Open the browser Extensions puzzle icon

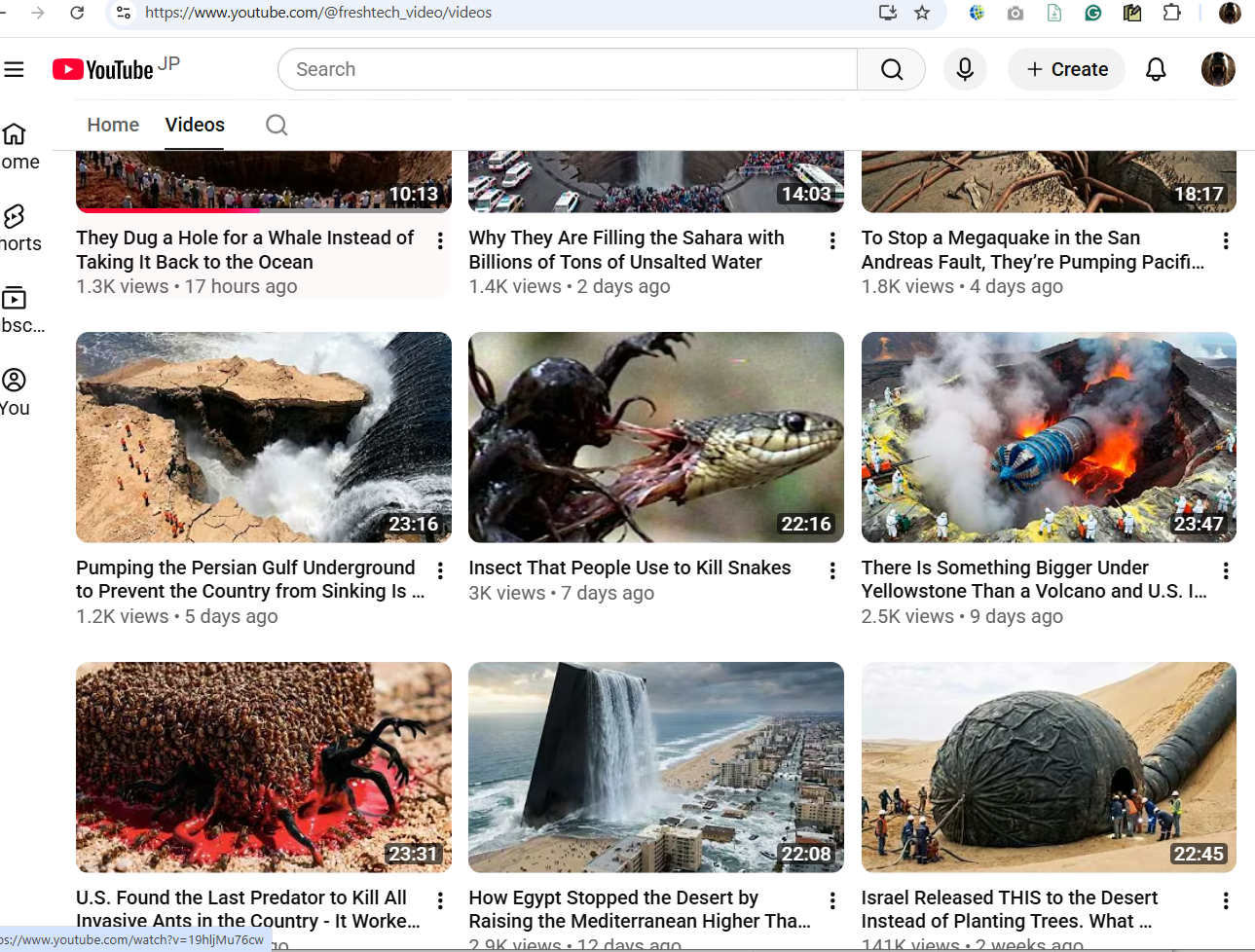(x=1172, y=13)
